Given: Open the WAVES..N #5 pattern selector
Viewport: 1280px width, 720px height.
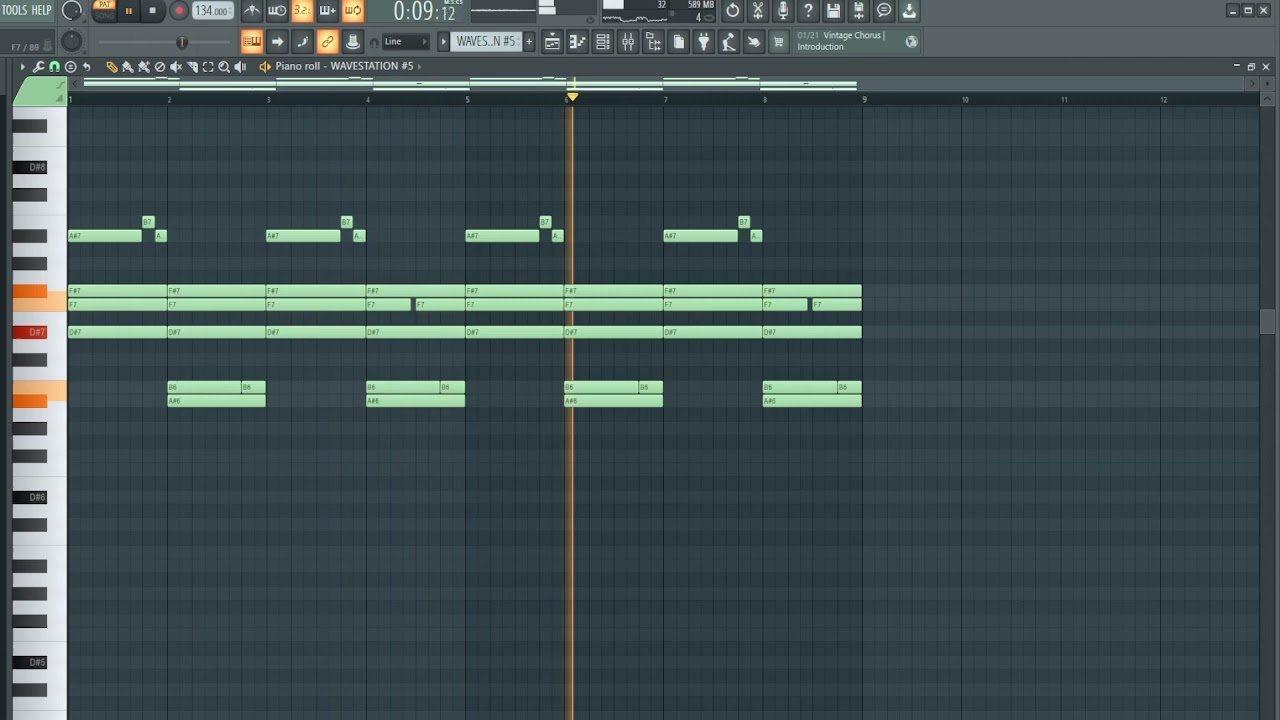Looking at the screenshot, I should [x=486, y=42].
